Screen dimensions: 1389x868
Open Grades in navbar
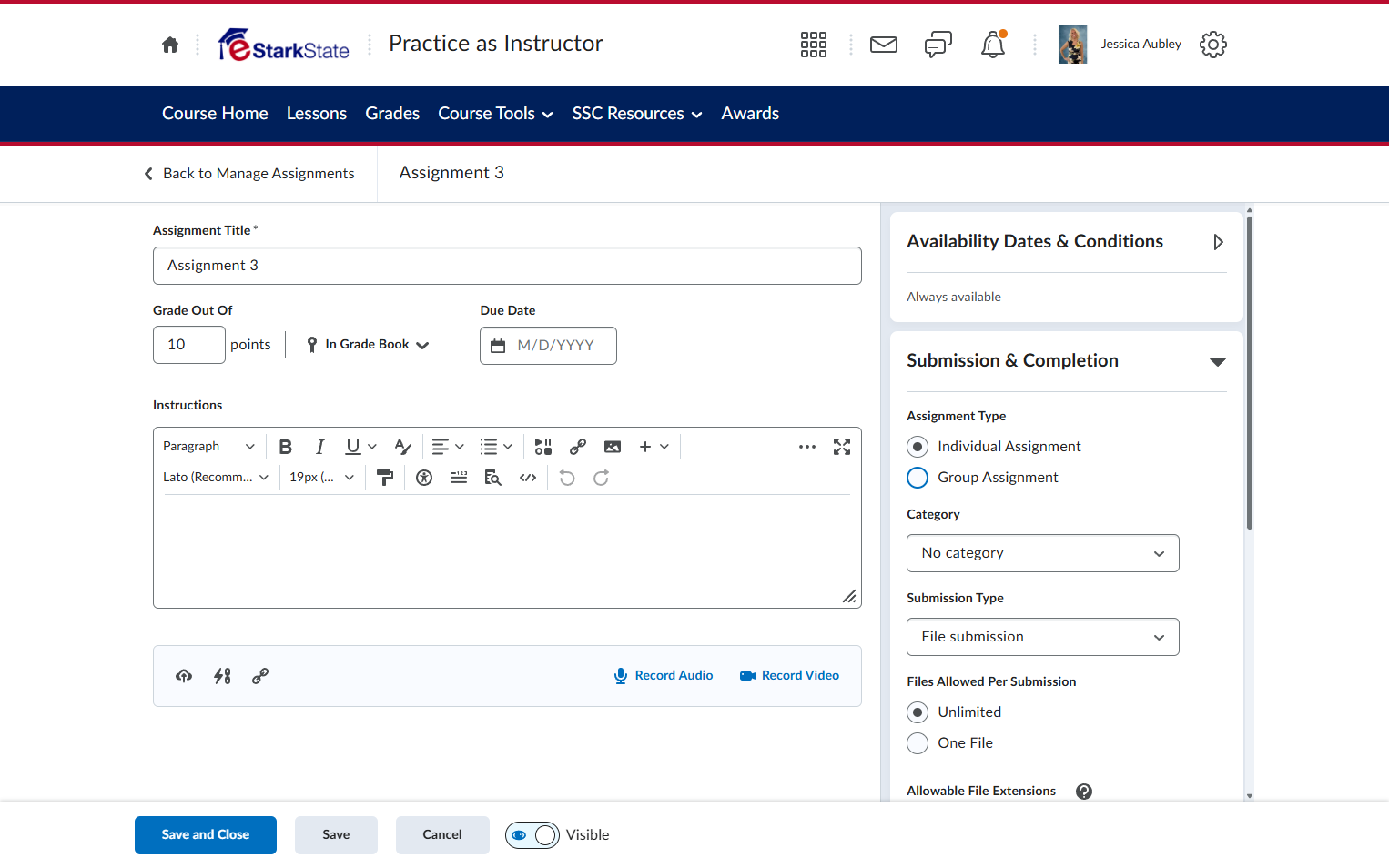click(392, 114)
